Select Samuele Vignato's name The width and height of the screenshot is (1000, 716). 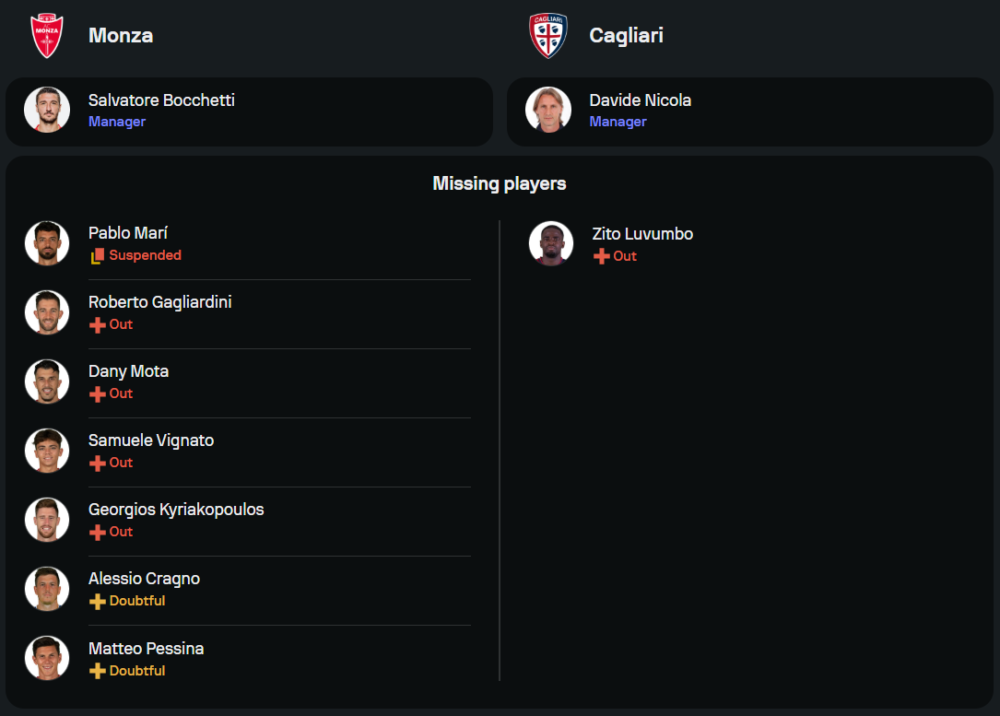coord(151,440)
